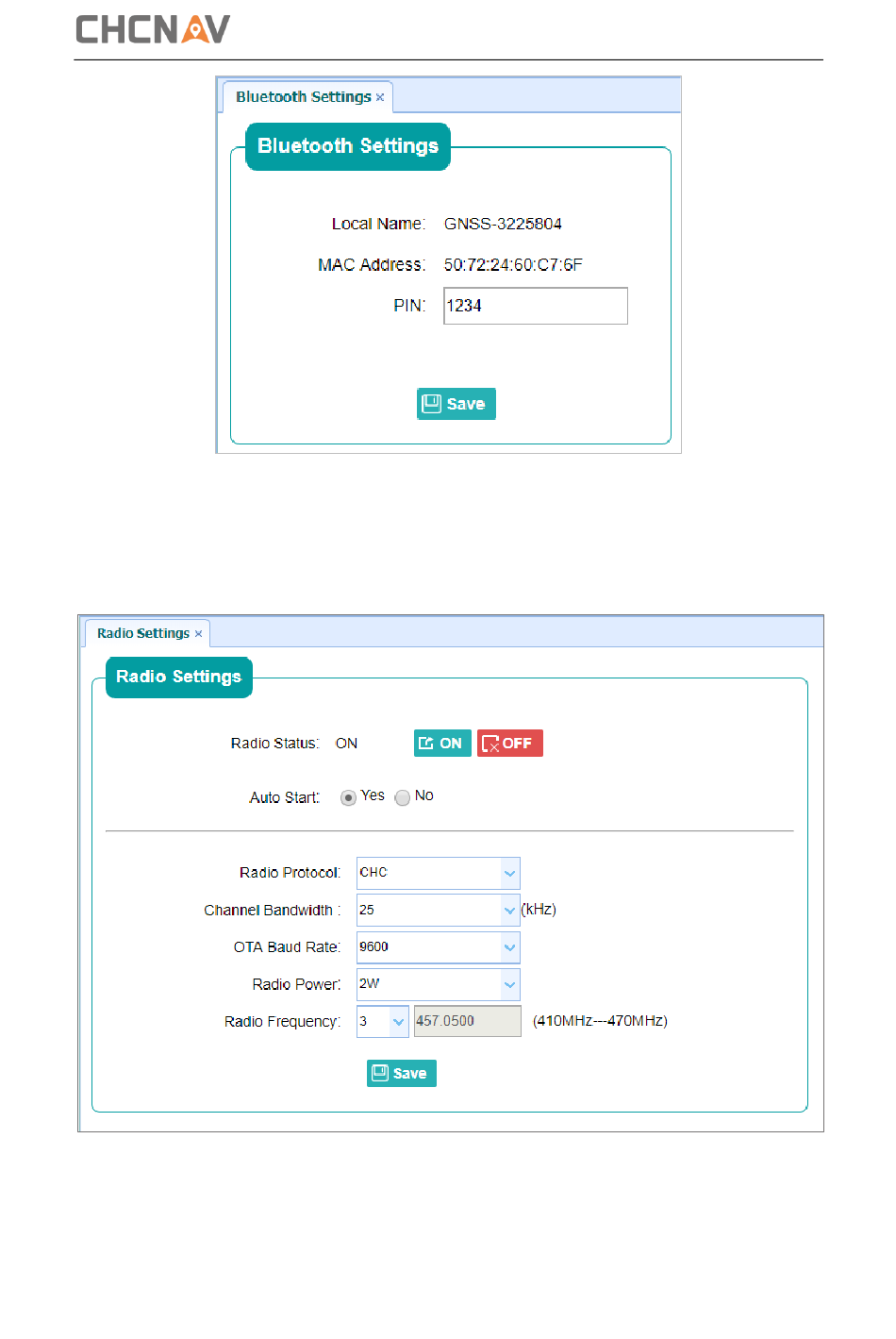
Task: Select Yes for Auto Start
Action: 348,797
